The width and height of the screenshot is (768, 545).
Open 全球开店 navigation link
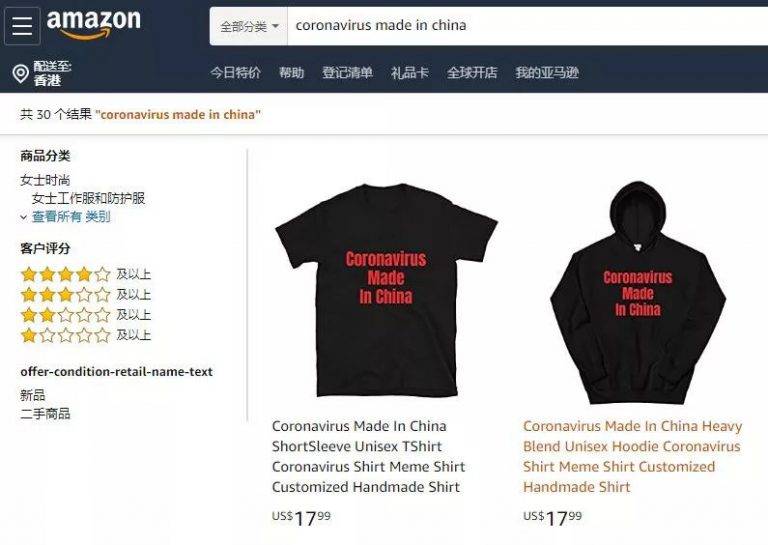pos(472,73)
